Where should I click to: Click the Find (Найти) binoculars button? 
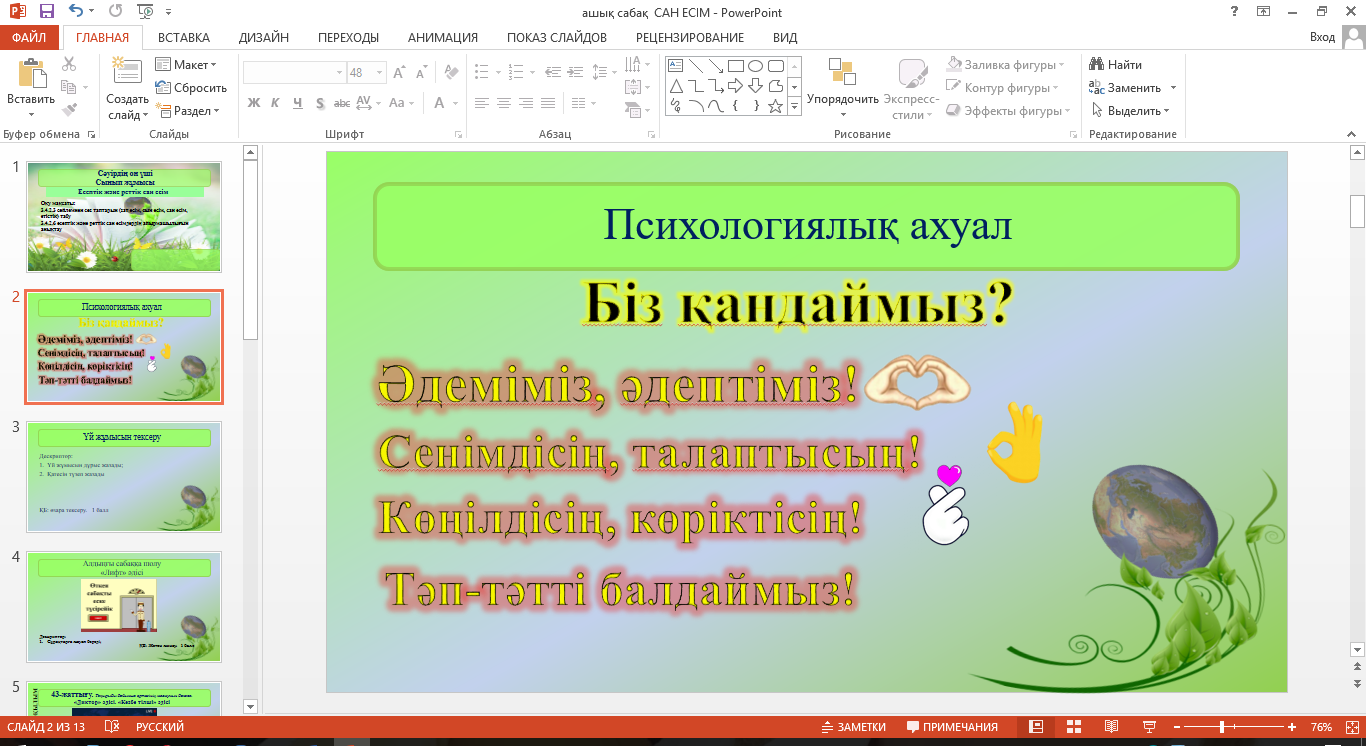coord(1116,64)
